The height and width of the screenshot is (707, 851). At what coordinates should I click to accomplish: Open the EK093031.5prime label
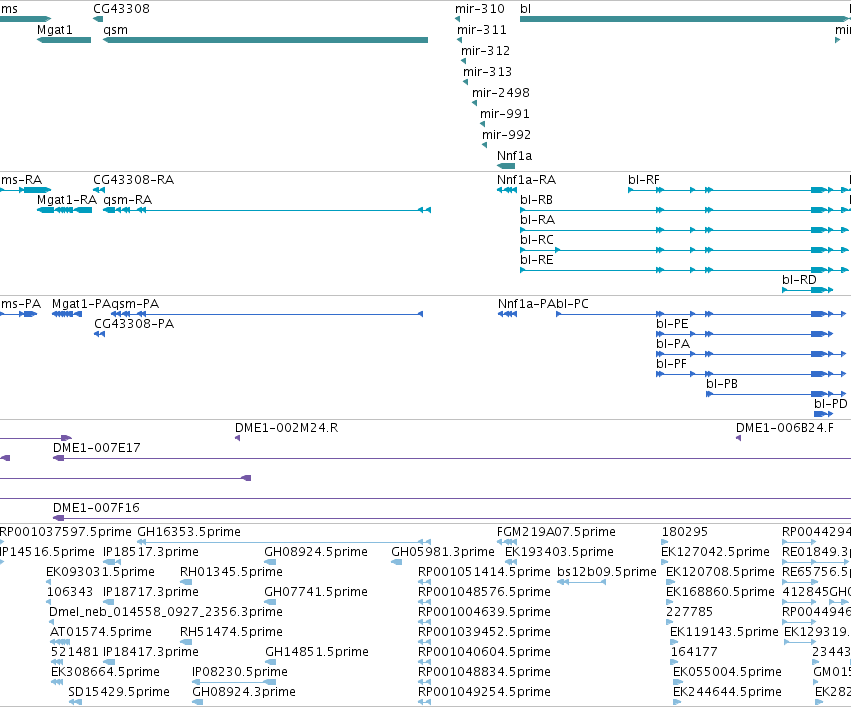click(100, 572)
